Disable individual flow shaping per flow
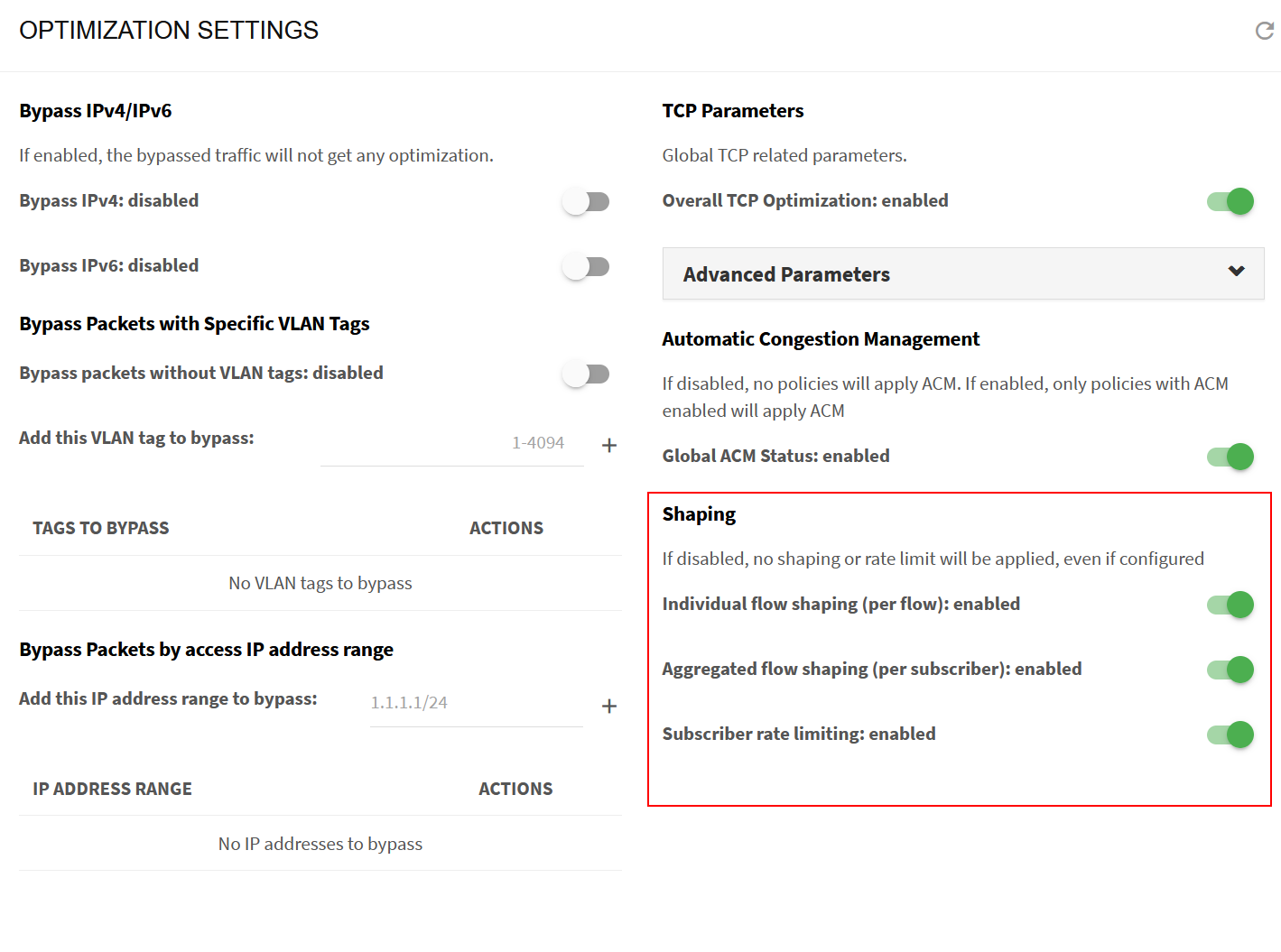Viewport: 1281px width, 952px height. [1230, 605]
